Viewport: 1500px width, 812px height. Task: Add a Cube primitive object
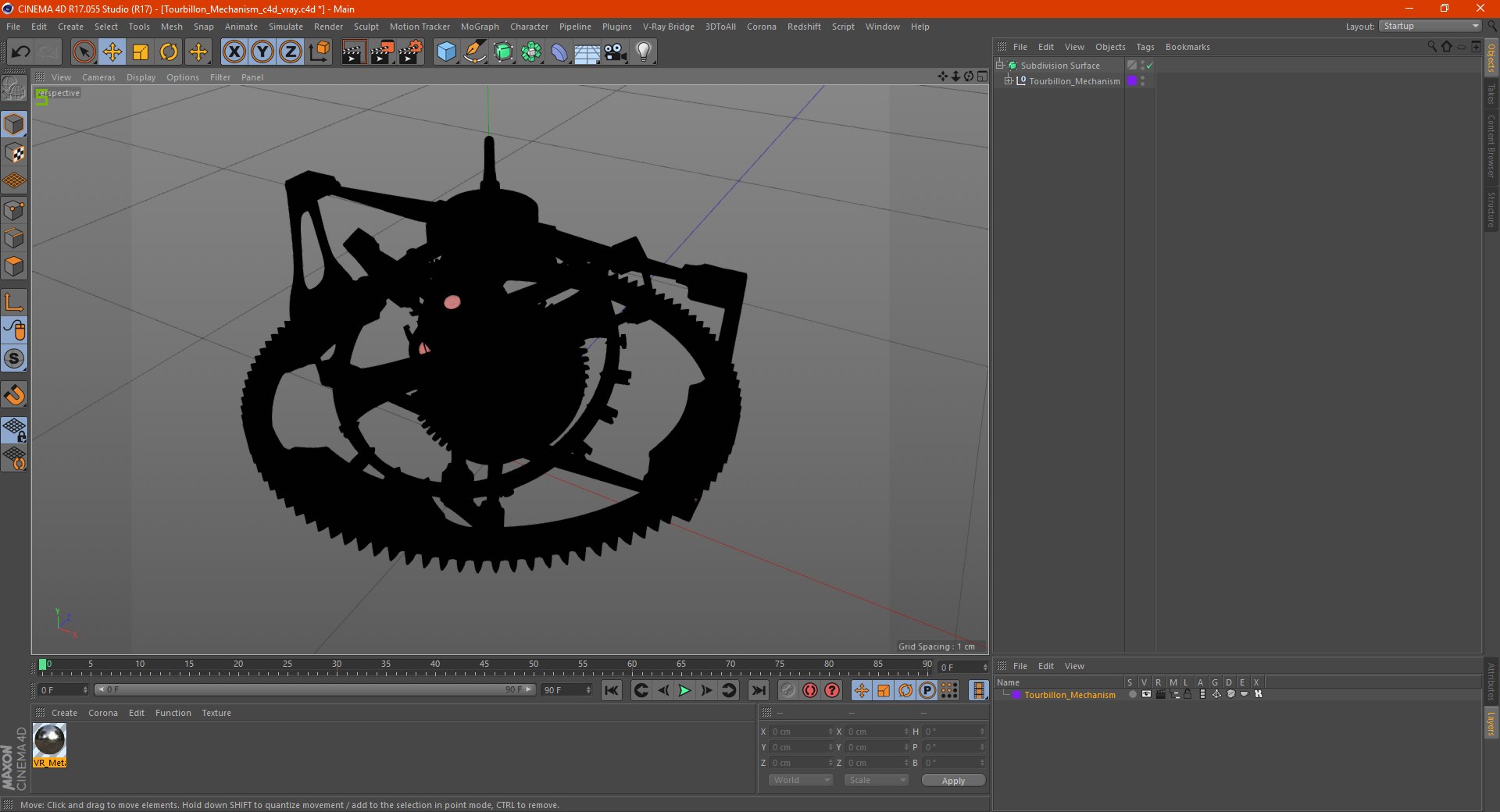[x=446, y=52]
